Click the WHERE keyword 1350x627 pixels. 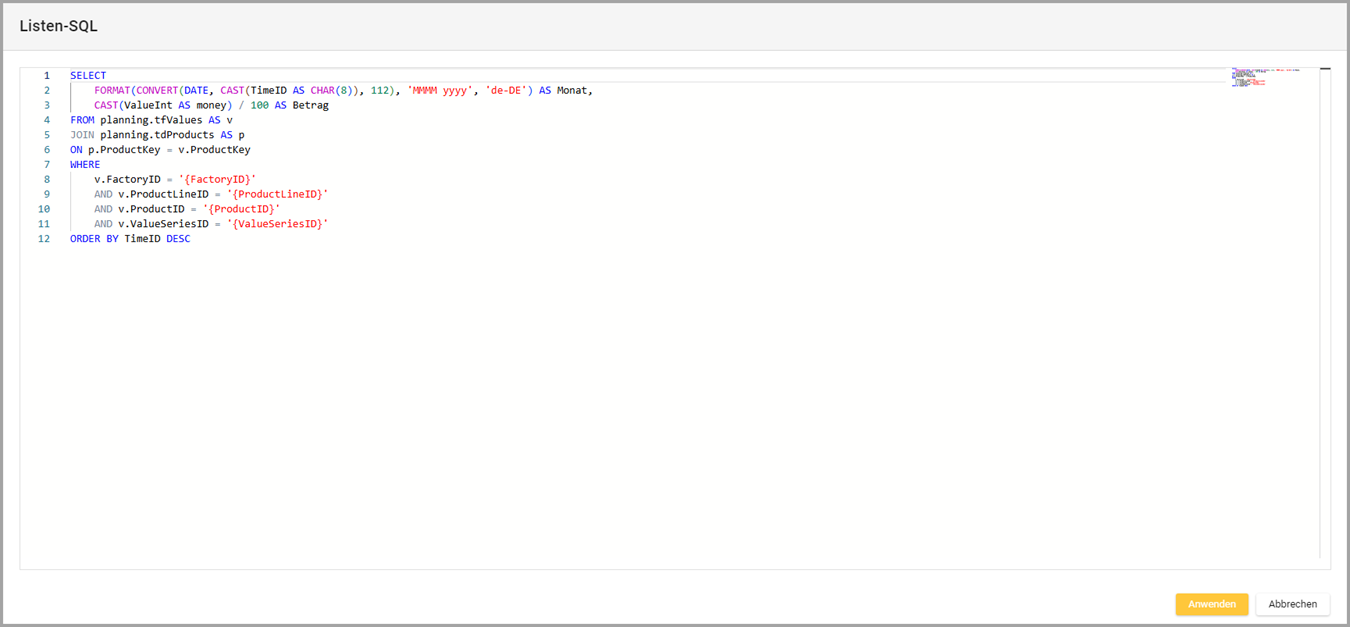tap(85, 165)
